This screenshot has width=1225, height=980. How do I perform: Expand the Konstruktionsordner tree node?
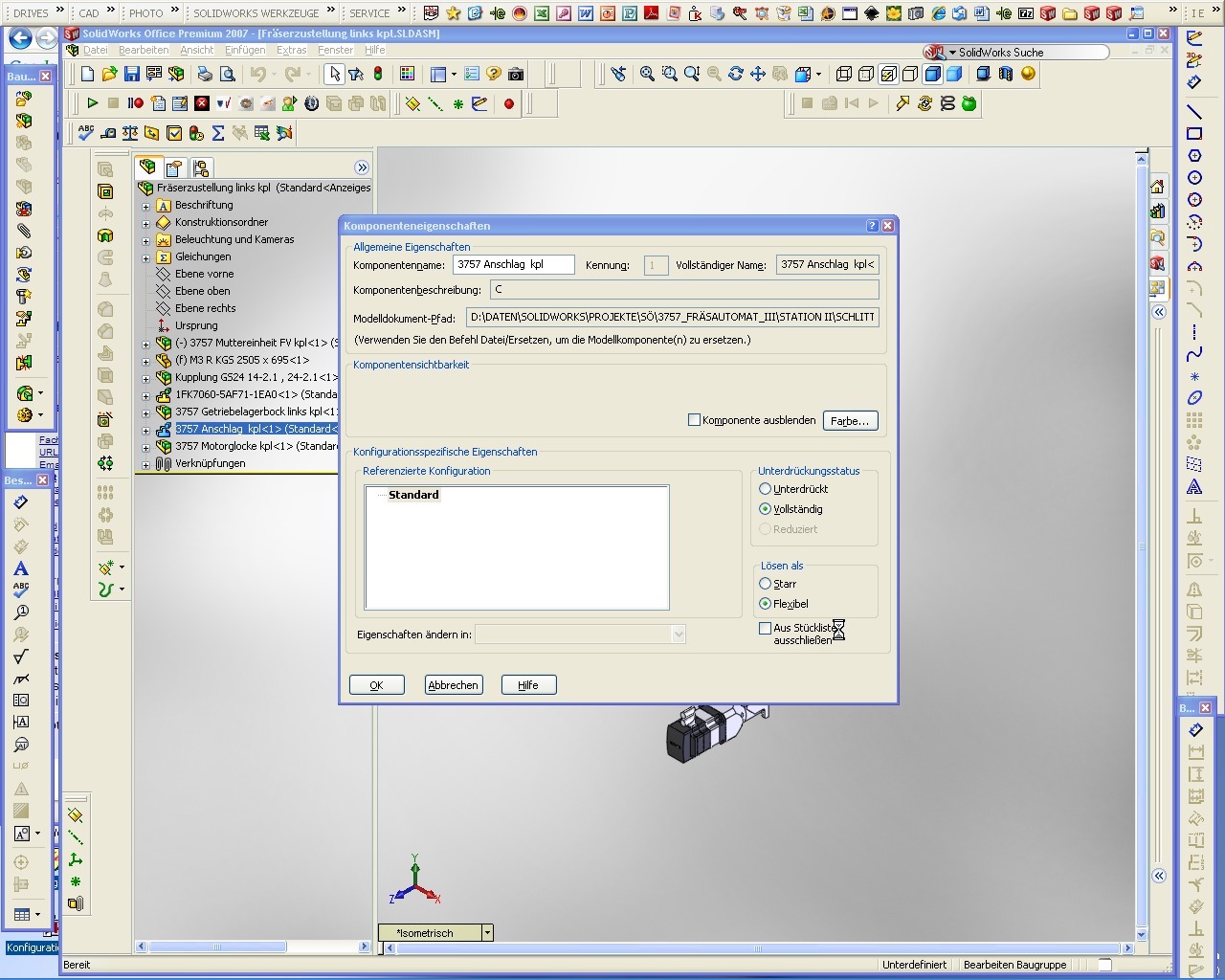pos(145,223)
